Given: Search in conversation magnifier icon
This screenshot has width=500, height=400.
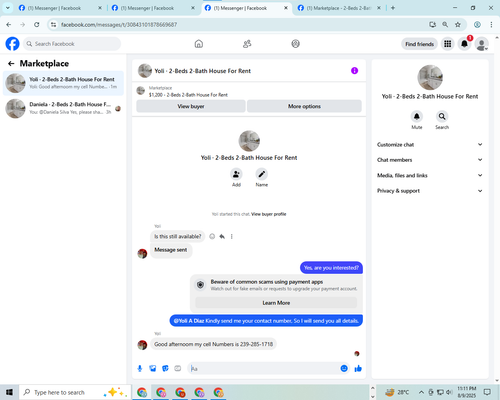Looking at the screenshot, I should pos(442,116).
